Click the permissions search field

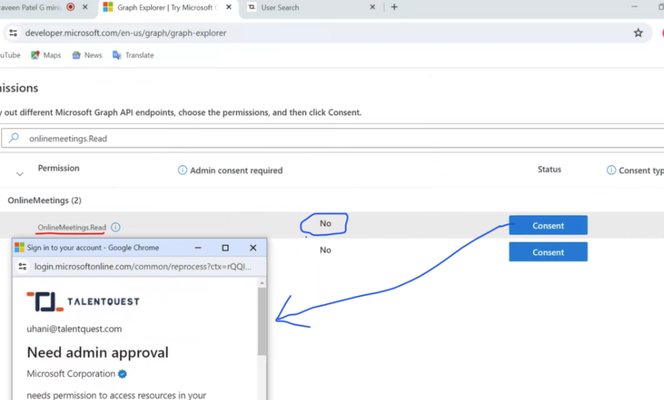click(x=332, y=138)
